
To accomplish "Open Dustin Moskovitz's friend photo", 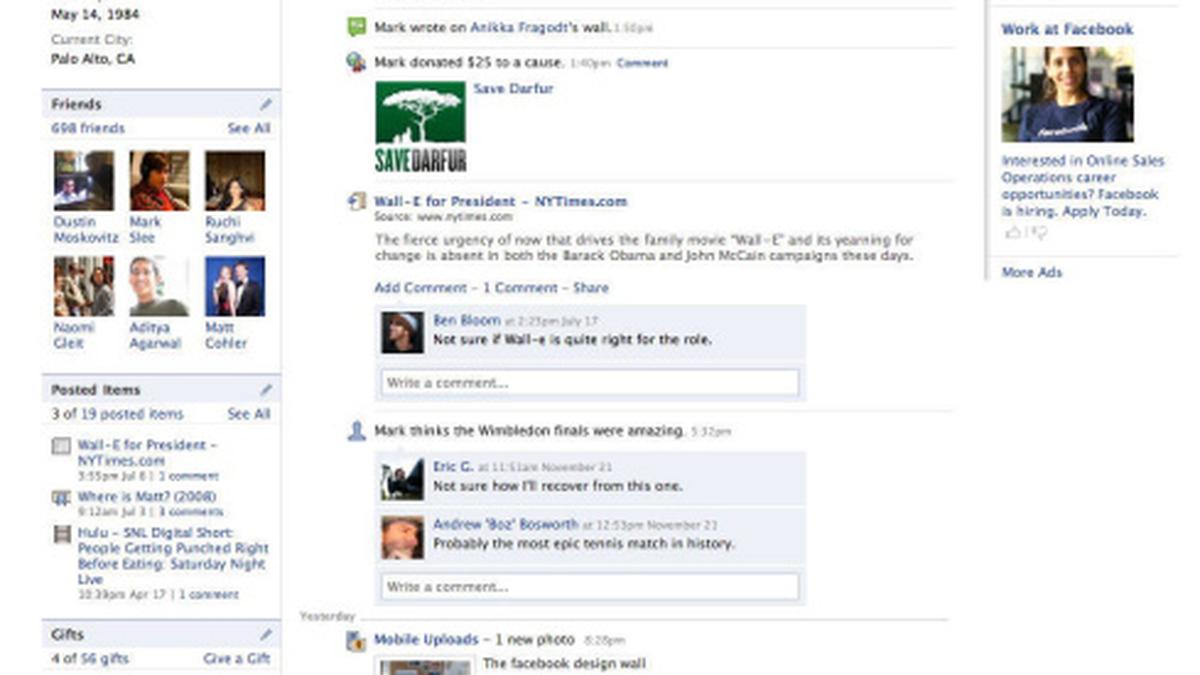I will click(x=84, y=180).
